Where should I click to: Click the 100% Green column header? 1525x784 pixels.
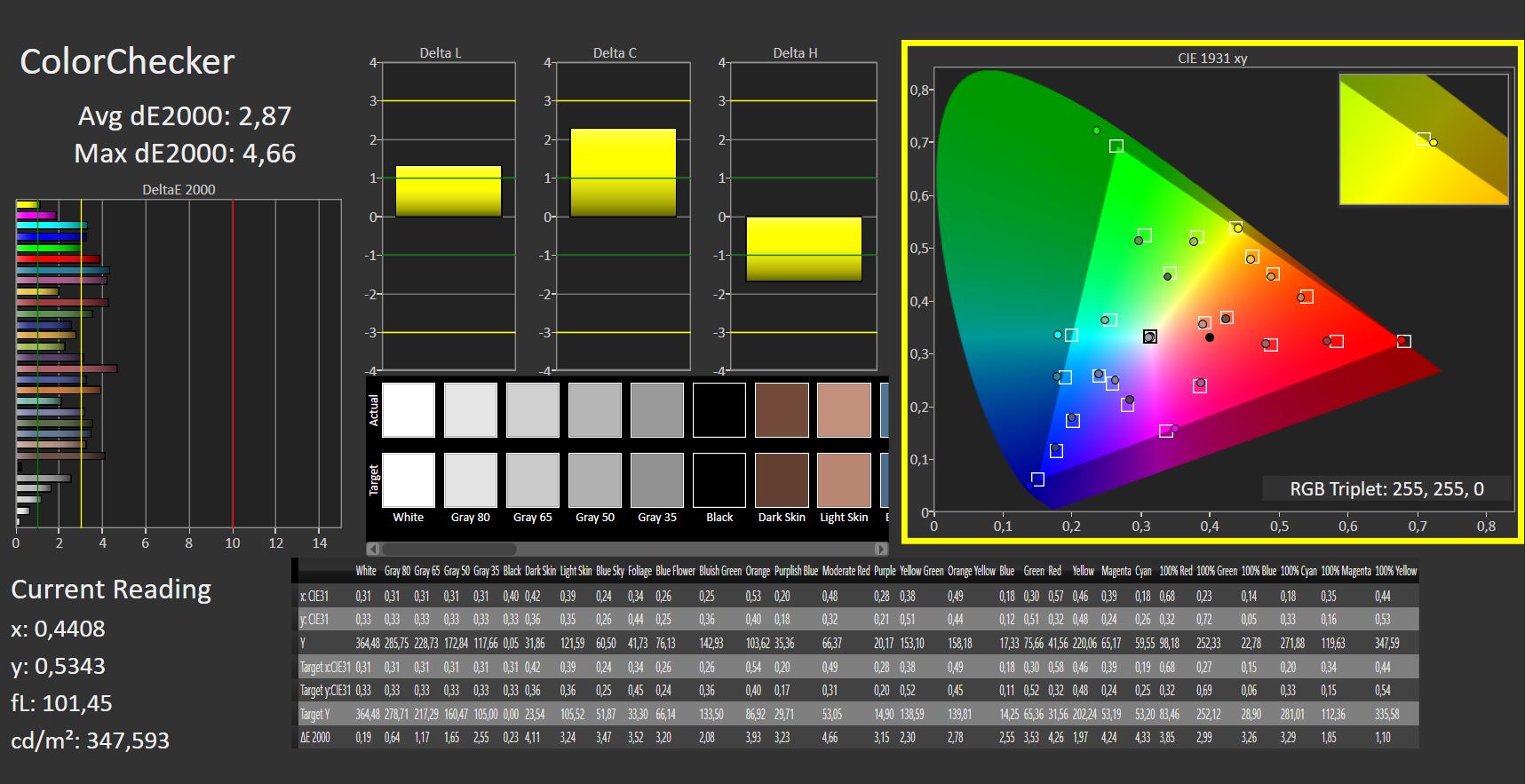1216,571
